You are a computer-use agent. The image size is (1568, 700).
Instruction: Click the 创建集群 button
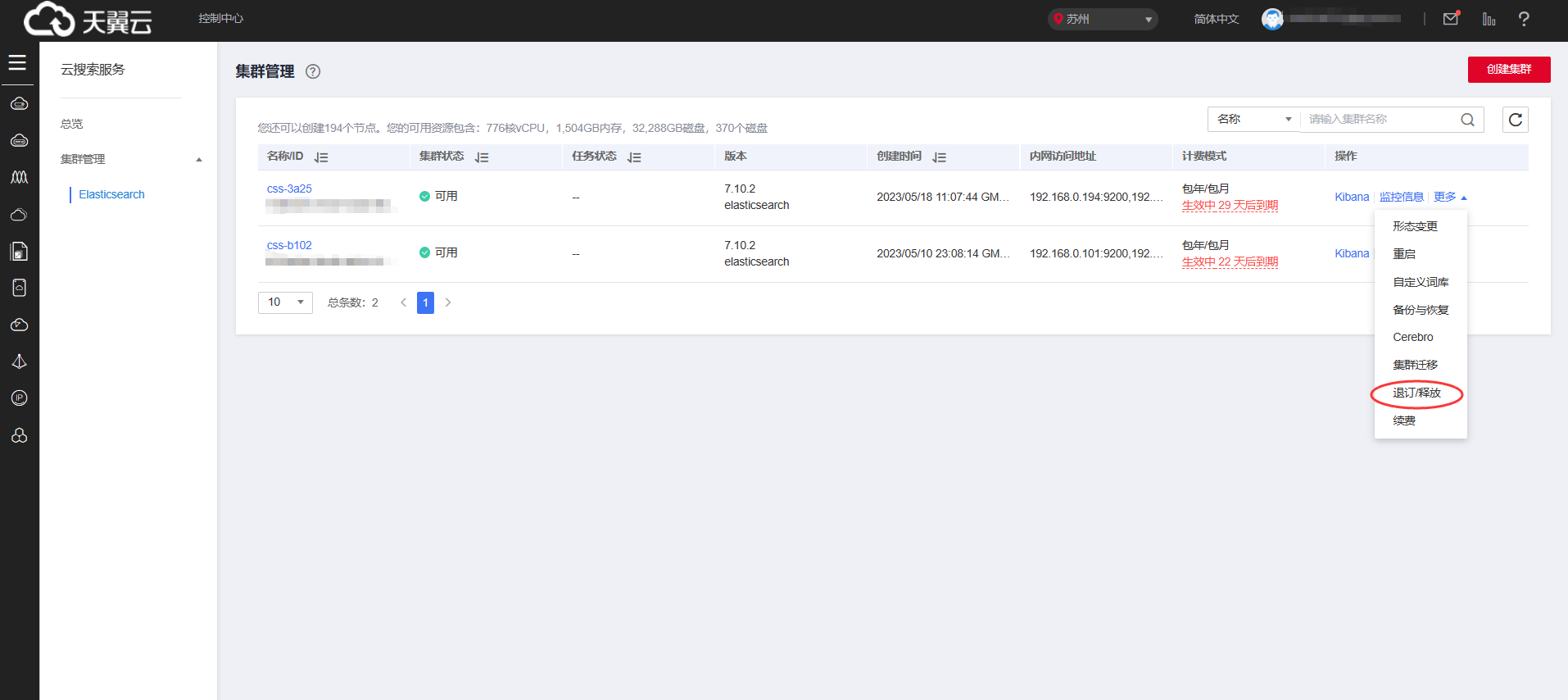(x=1508, y=70)
